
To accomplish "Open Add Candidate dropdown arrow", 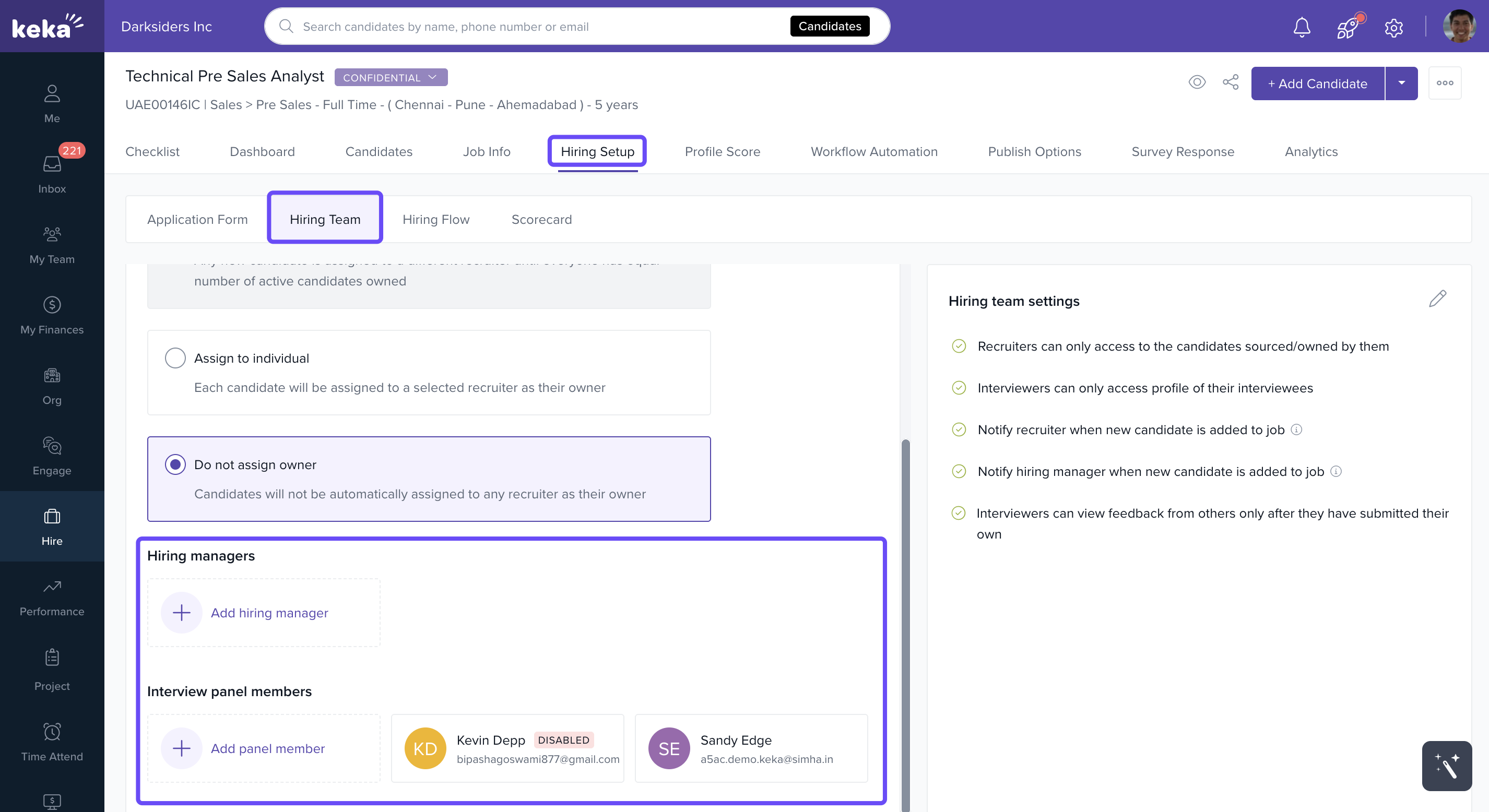I will pos(1401,83).
